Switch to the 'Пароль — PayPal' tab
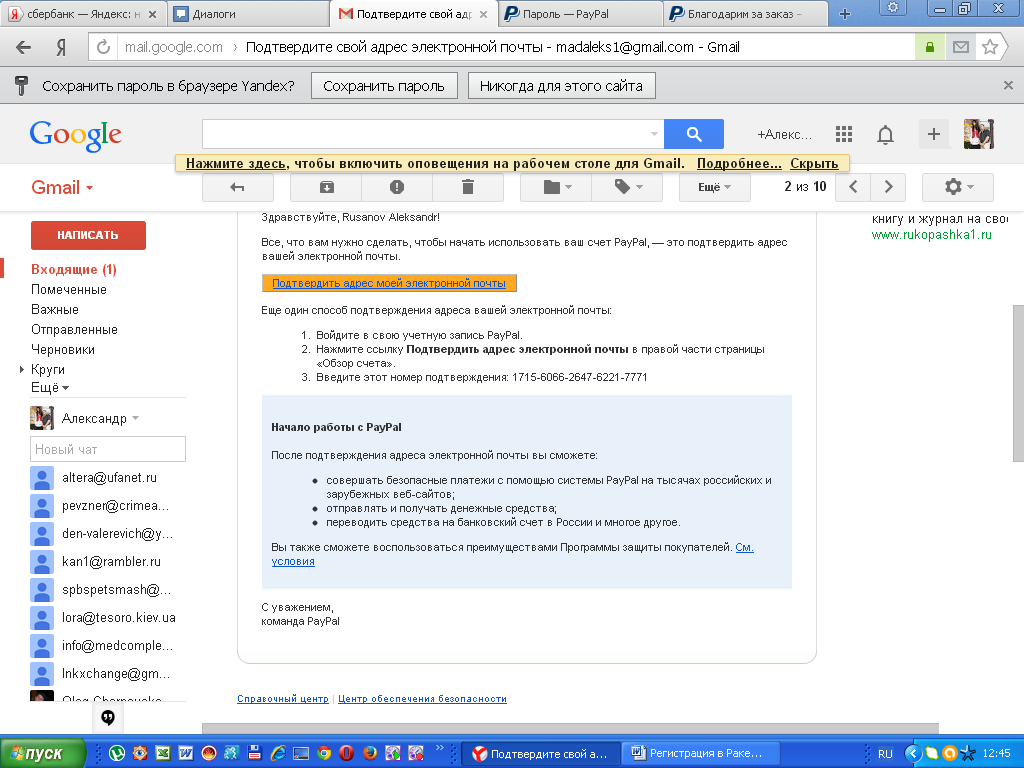This screenshot has width=1024, height=768. [x=581, y=14]
